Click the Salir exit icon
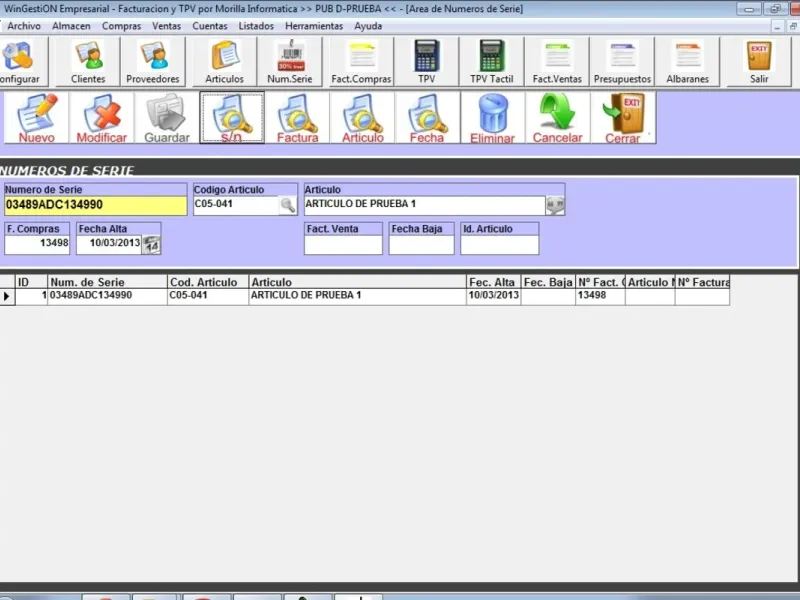The height and width of the screenshot is (600, 800). tap(759, 62)
